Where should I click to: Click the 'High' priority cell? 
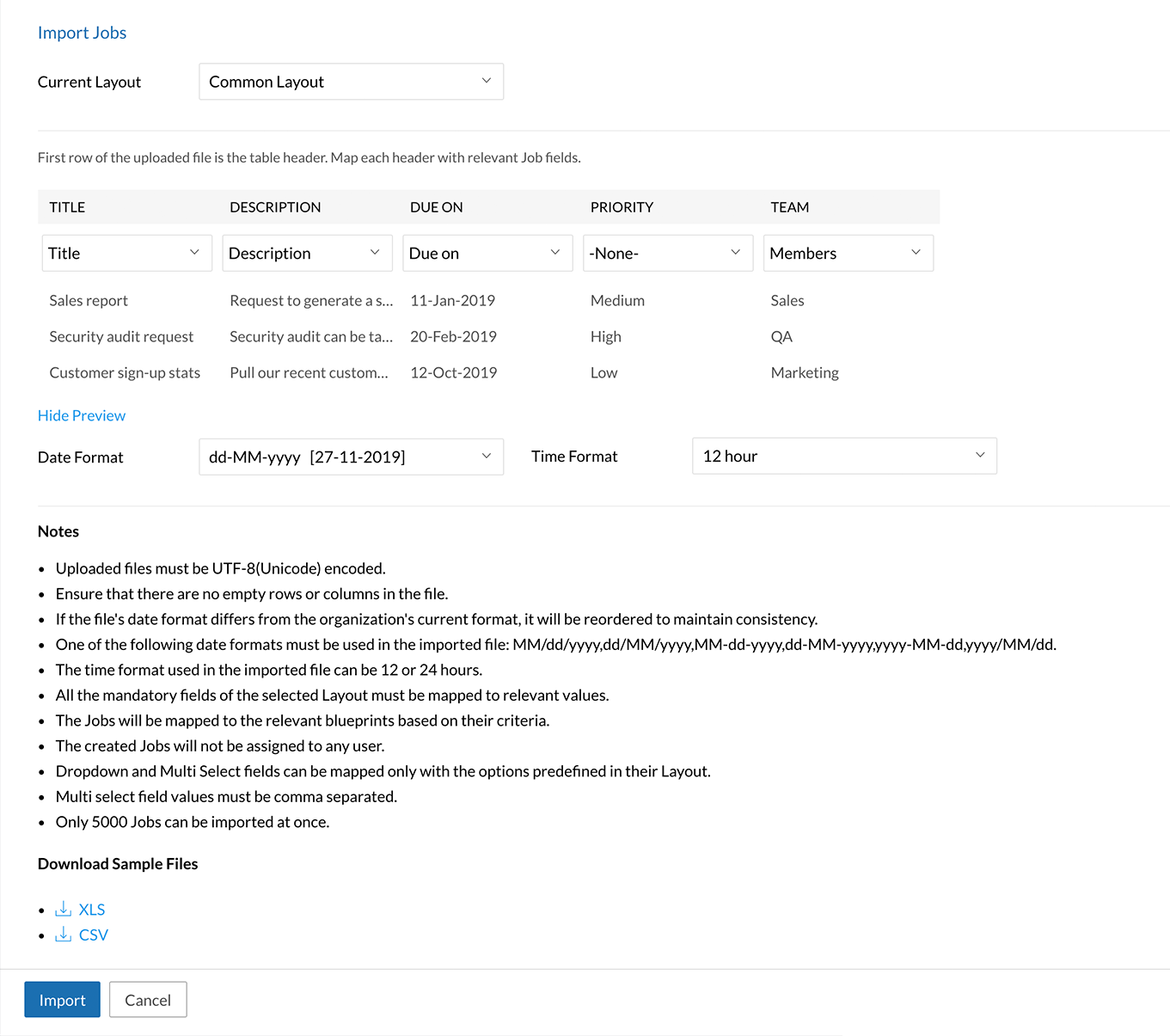[605, 336]
